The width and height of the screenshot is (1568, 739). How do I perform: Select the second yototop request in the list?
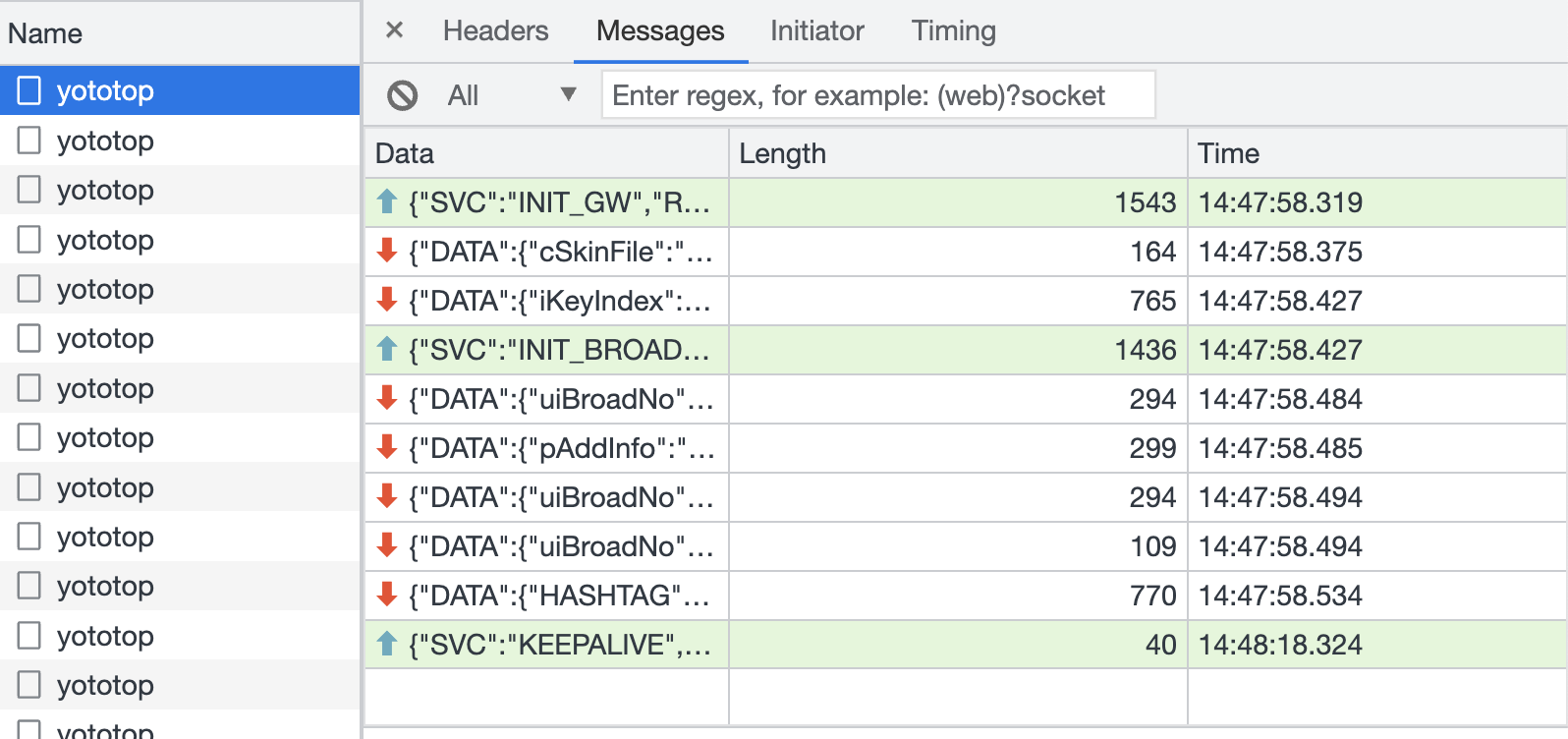105,141
